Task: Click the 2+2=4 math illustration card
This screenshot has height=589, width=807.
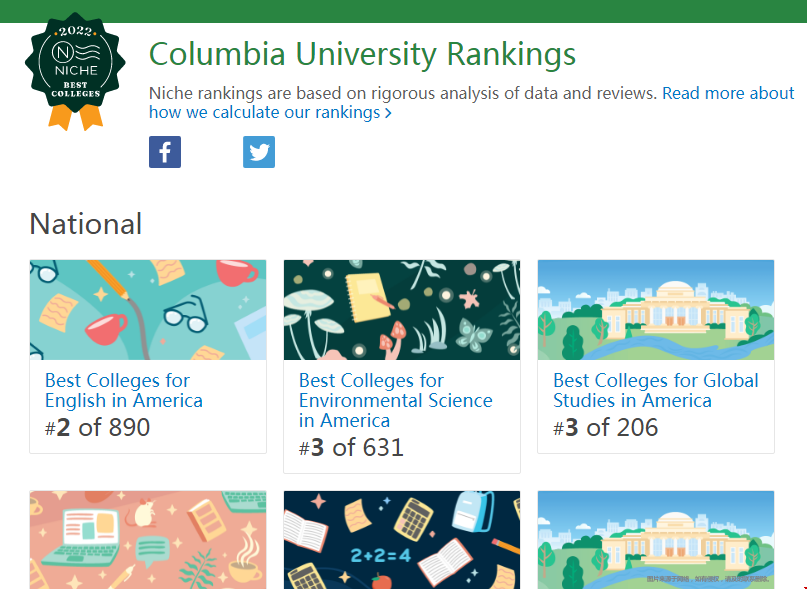Action: pos(402,540)
